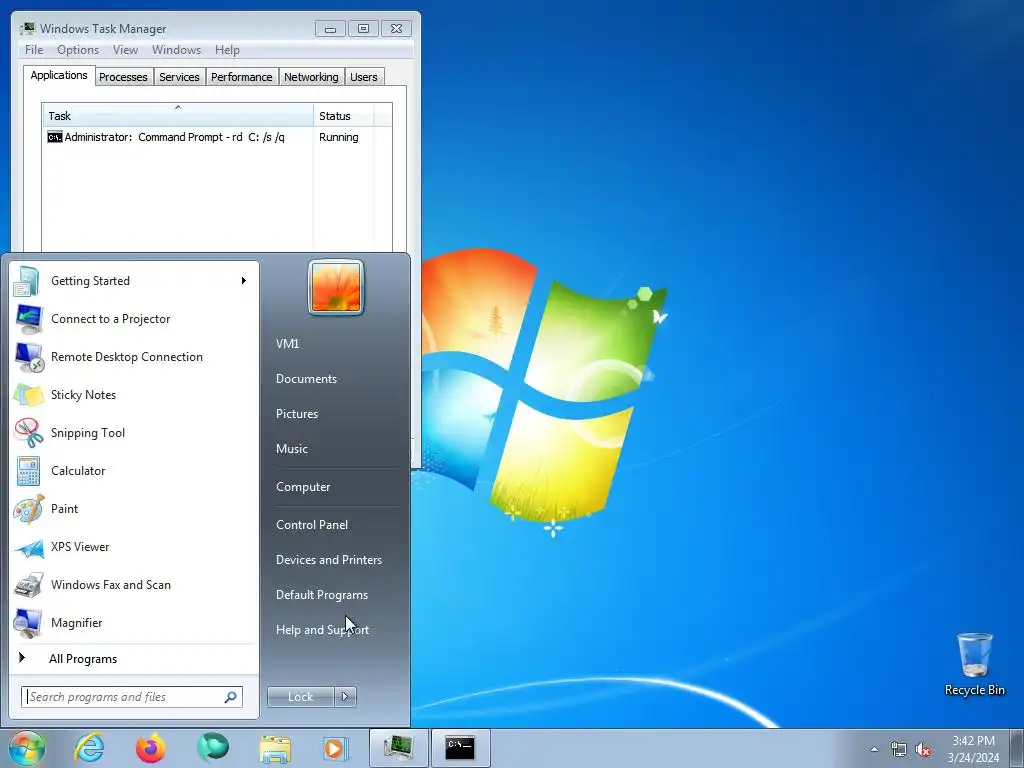The image size is (1024, 768).
Task: Open Windows Explorer folder on taskbar
Action: coord(275,748)
